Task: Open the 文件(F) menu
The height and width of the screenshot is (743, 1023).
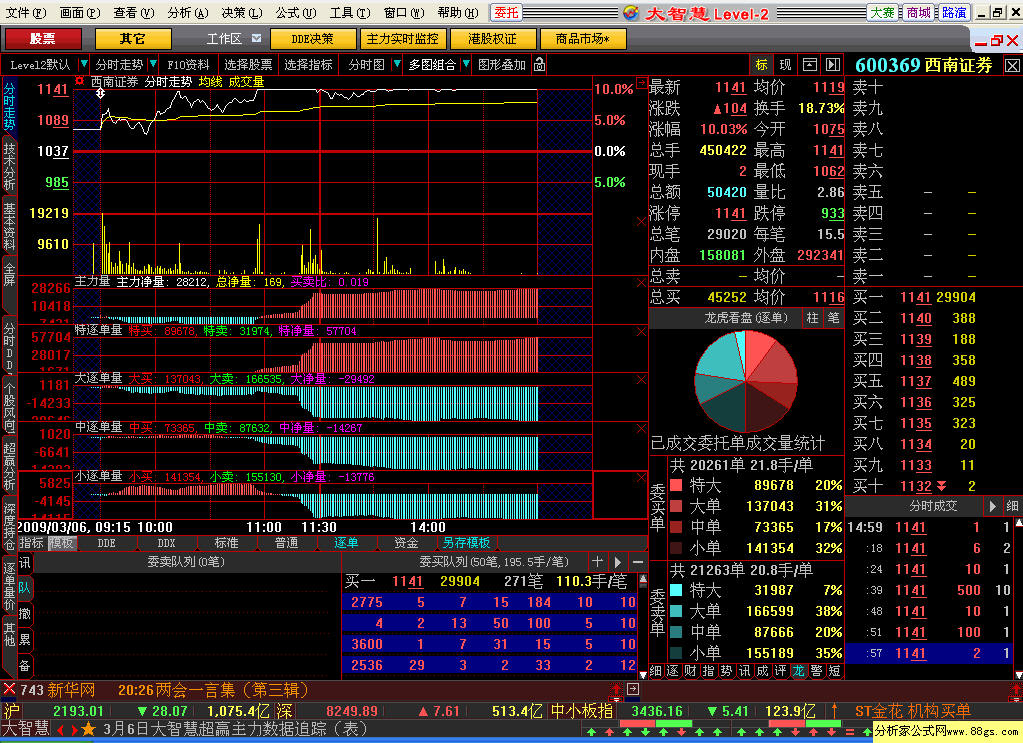Action: tap(25, 12)
